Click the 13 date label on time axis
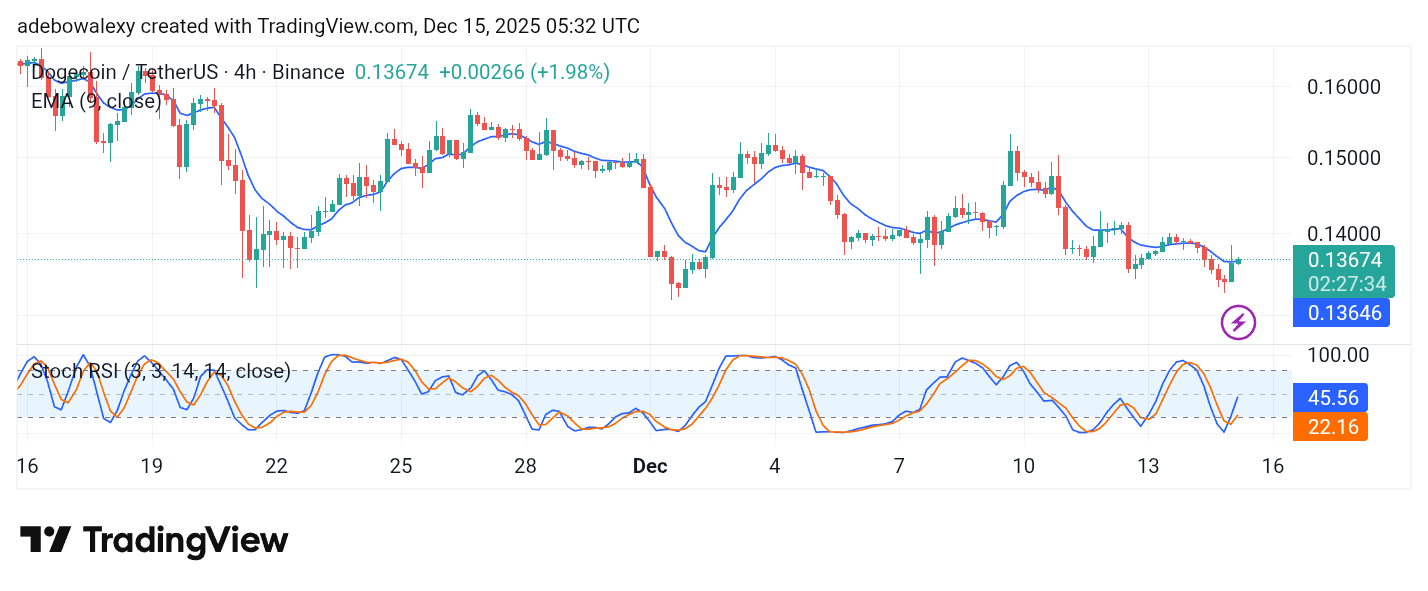1428x591 pixels. 1148,466
